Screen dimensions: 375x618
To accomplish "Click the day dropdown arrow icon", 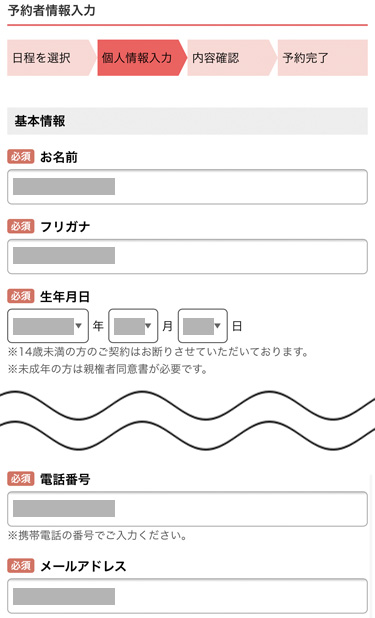I will coord(217,326).
